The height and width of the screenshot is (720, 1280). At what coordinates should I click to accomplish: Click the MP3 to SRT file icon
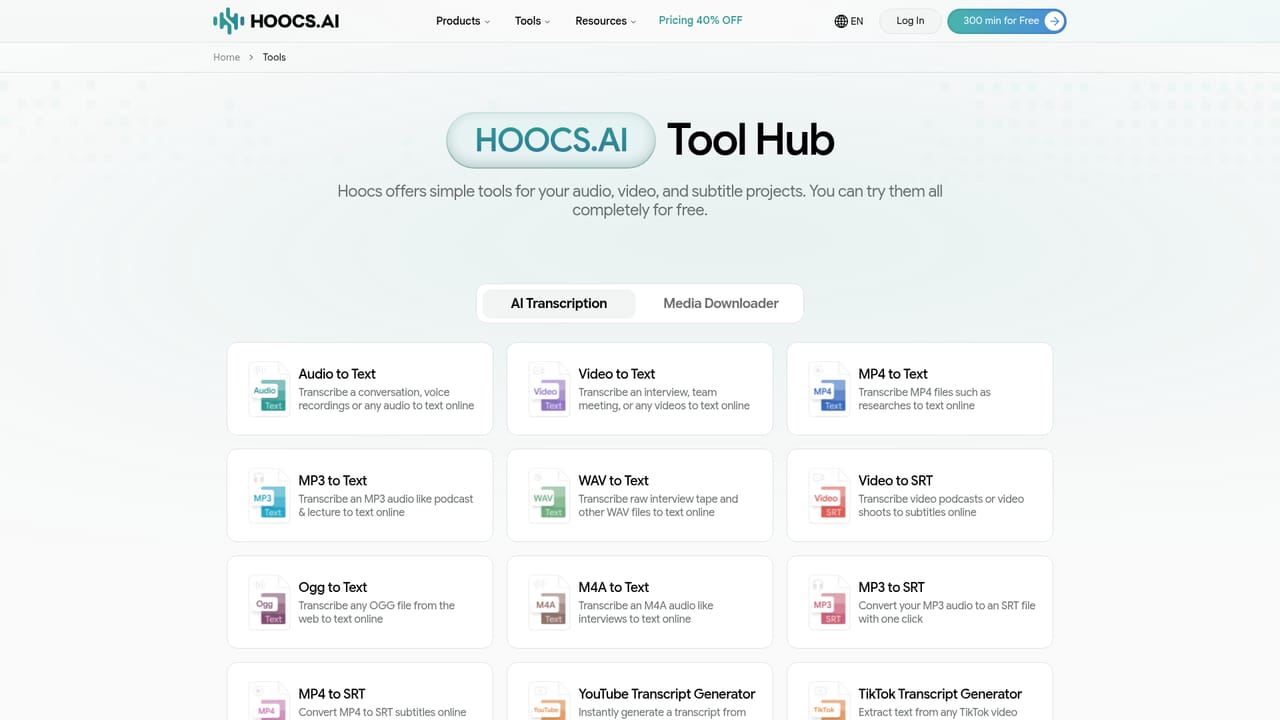(827, 603)
